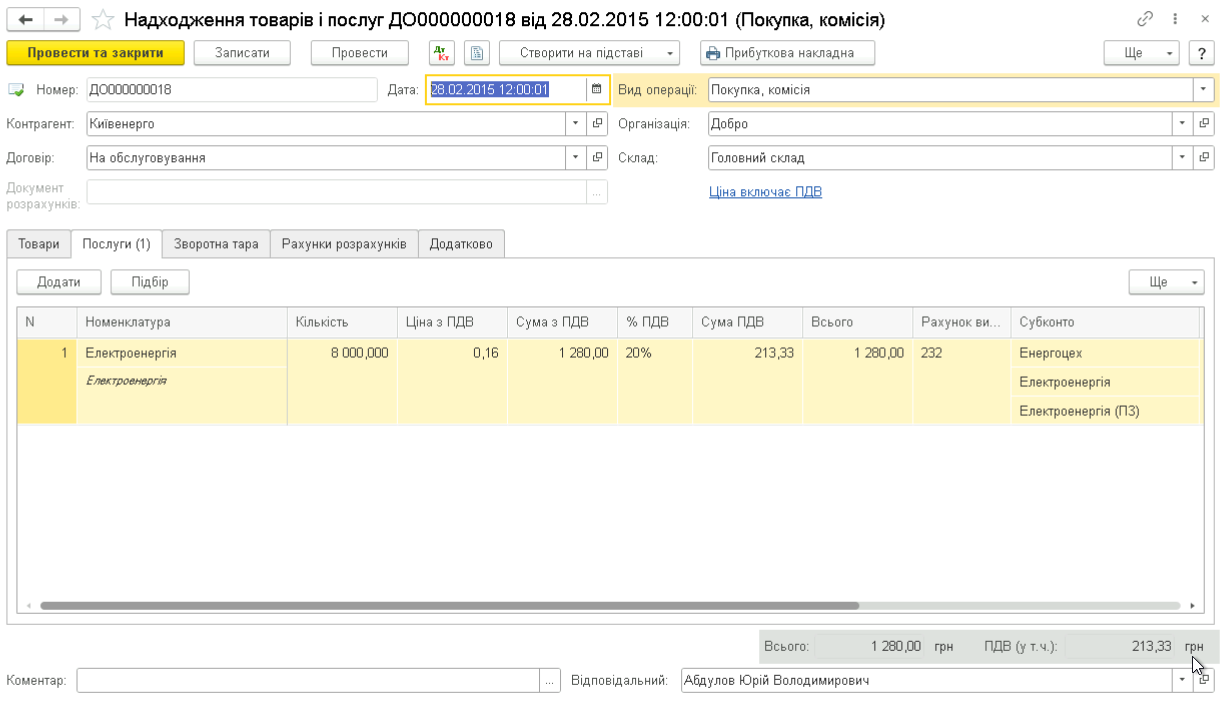Click the help question mark button

1199,53
